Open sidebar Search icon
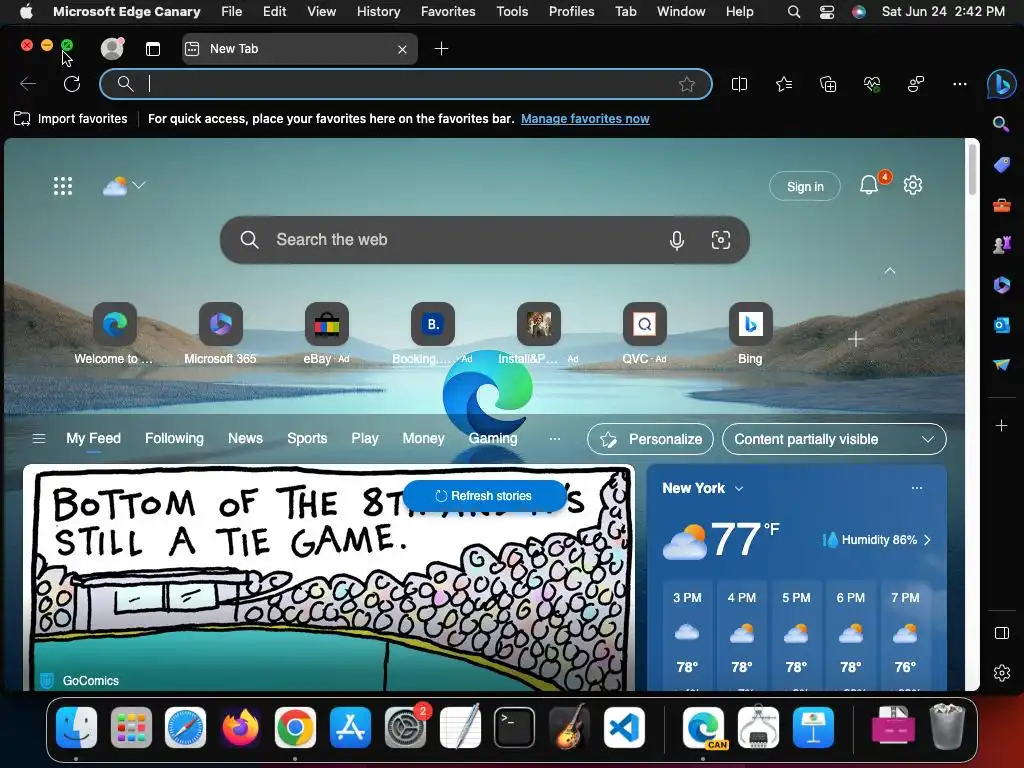Image resolution: width=1024 pixels, height=768 pixels. [1001, 124]
